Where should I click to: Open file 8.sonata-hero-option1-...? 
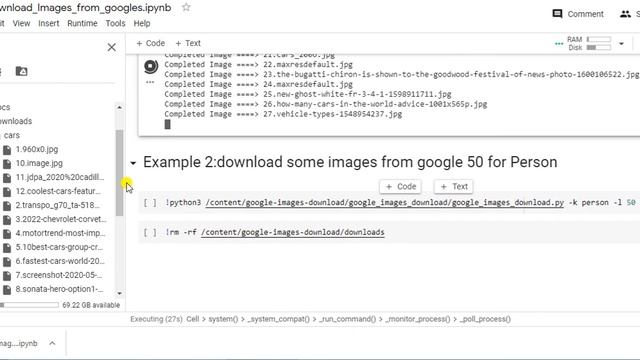coord(59,289)
